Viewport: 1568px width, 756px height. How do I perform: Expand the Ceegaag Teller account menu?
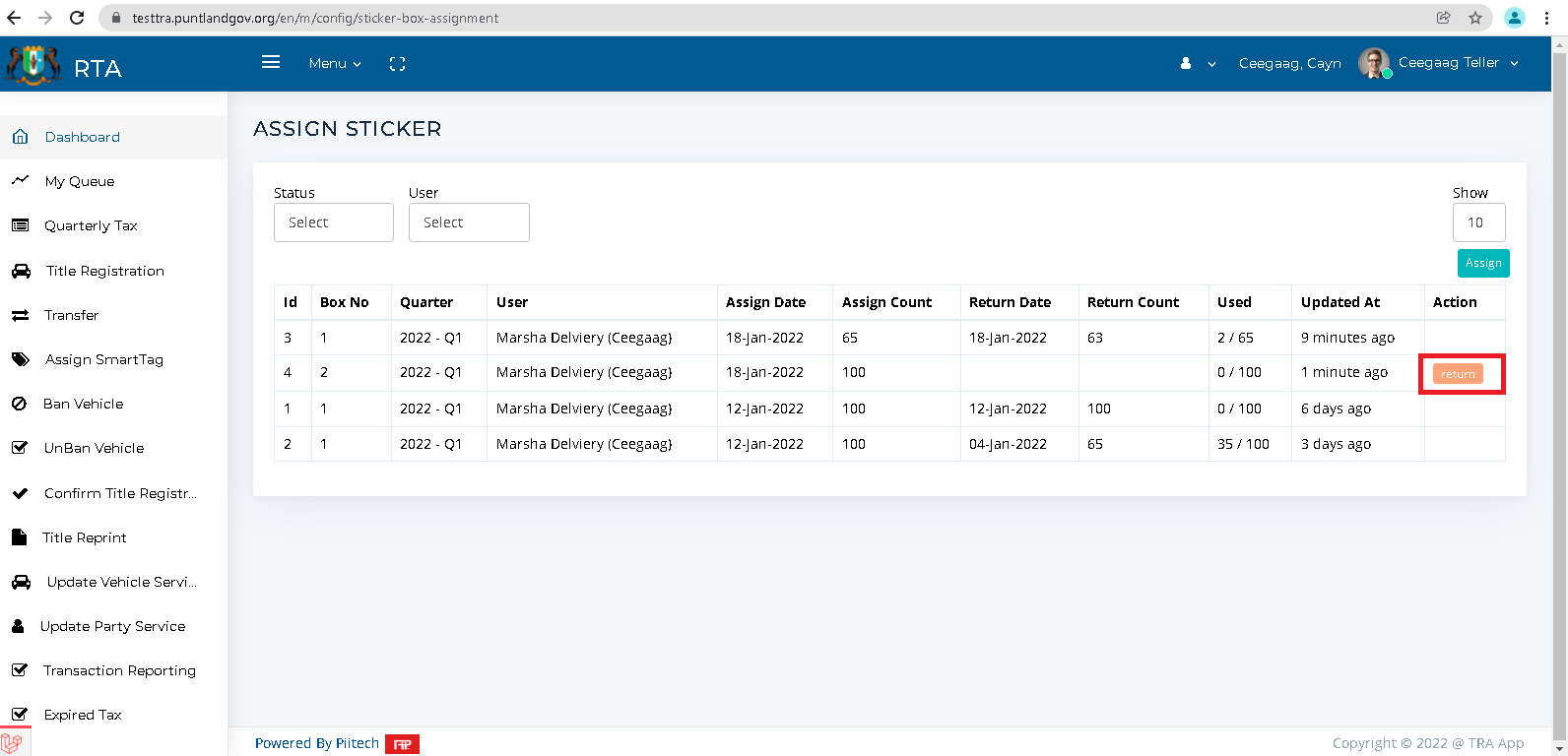tap(1458, 62)
